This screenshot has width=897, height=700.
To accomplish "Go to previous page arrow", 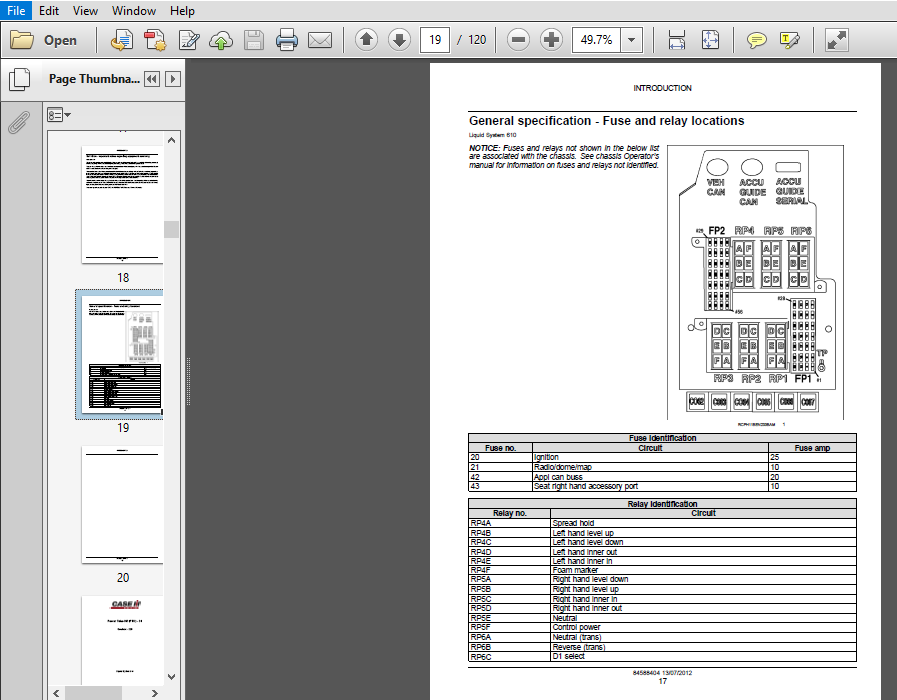I will point(366,40).
